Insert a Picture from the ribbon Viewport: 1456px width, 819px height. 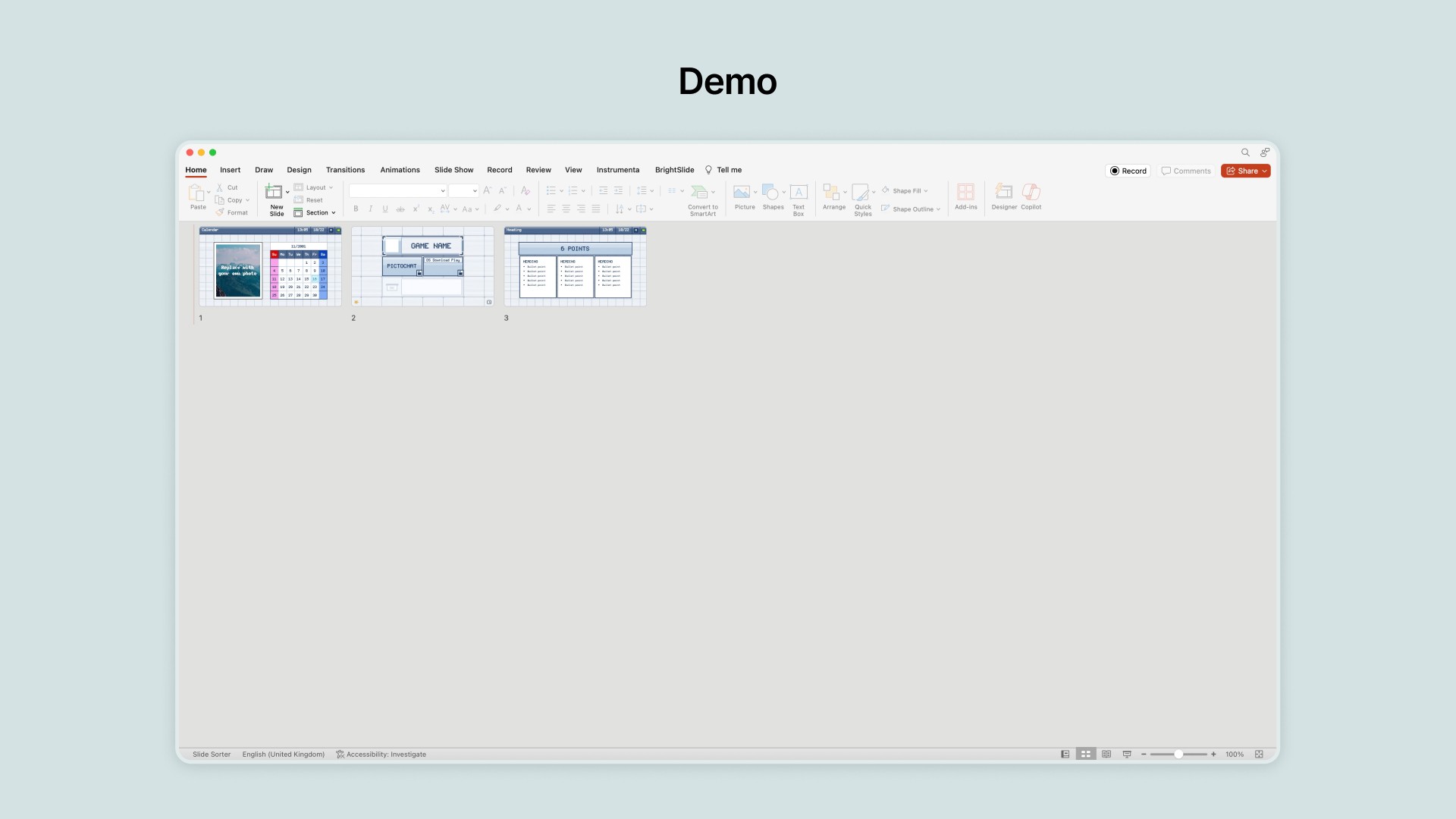[x=742, y=192]
